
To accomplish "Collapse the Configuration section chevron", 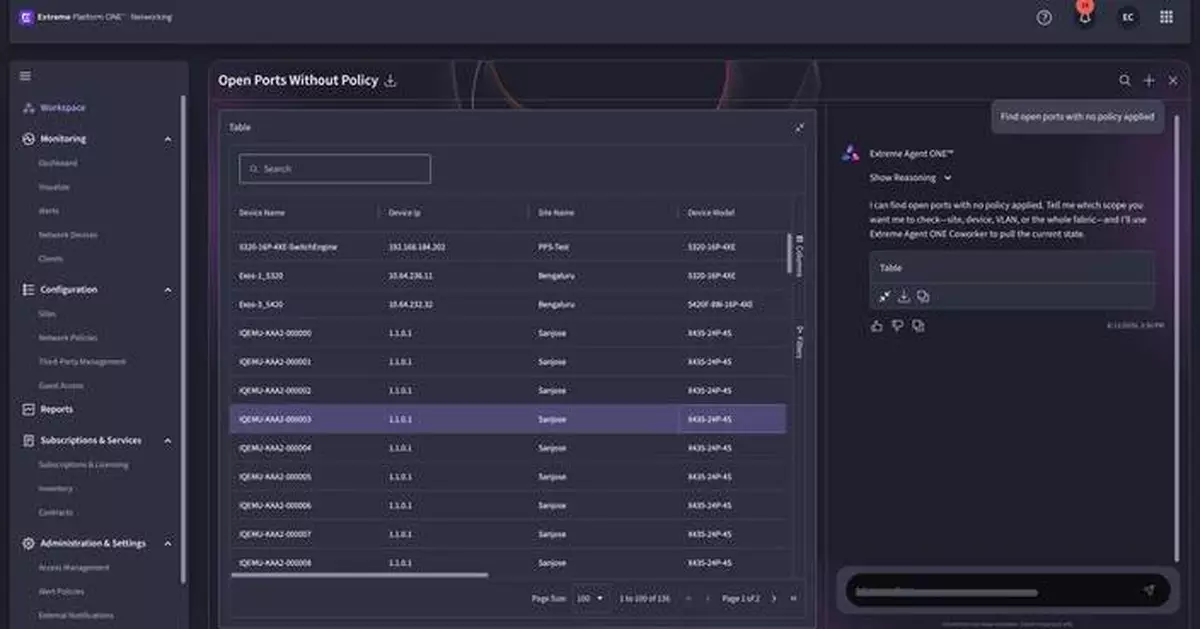I will click(168, 290).
